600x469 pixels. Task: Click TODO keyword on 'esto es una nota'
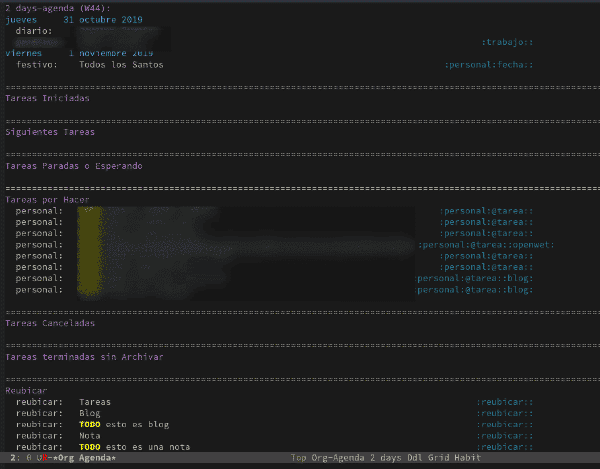pyautogui.click(x=90, y=447)
